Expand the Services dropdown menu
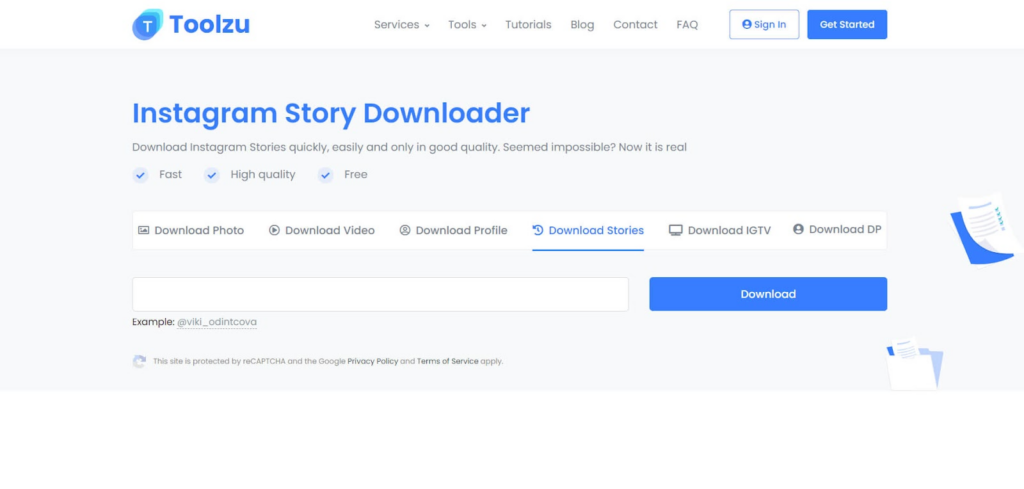1024x489 pixels. [x=402, y=25]
